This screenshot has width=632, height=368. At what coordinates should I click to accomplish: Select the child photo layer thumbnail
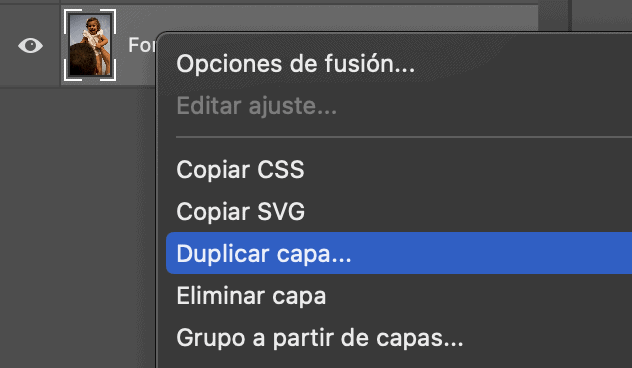coord(90,45)
